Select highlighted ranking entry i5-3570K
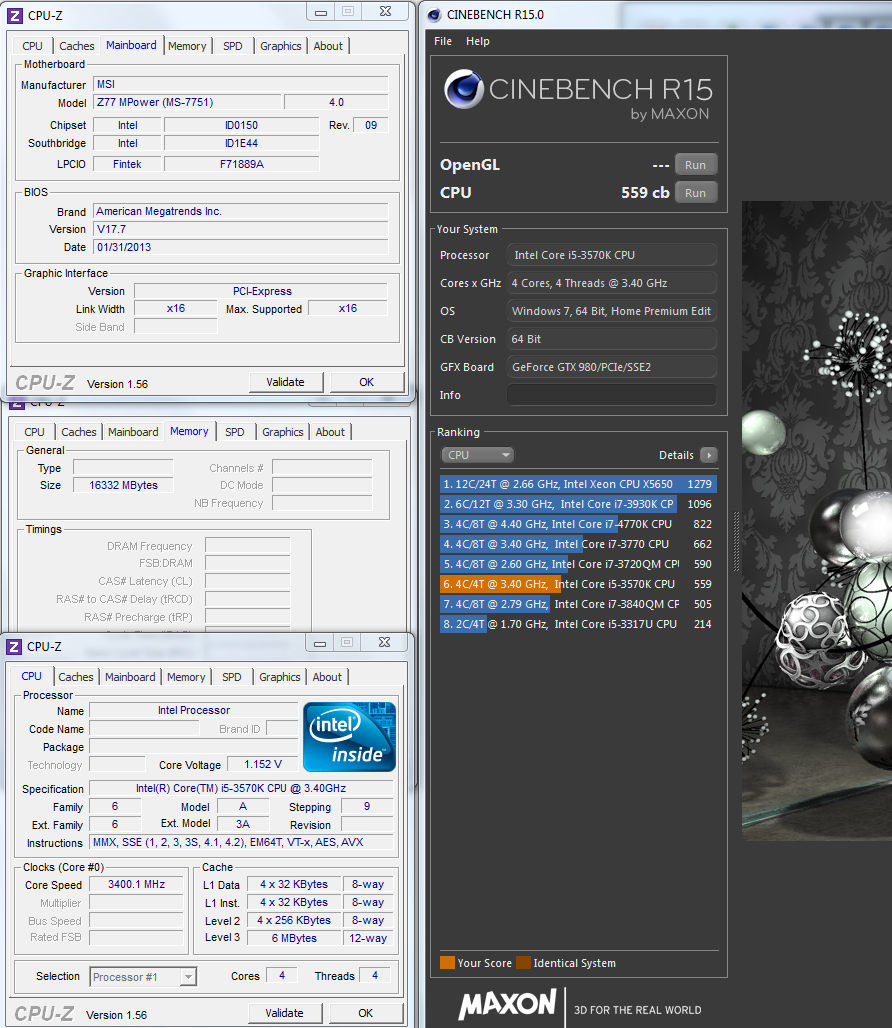The image size is (892, 1028). (x=578, y=584)
